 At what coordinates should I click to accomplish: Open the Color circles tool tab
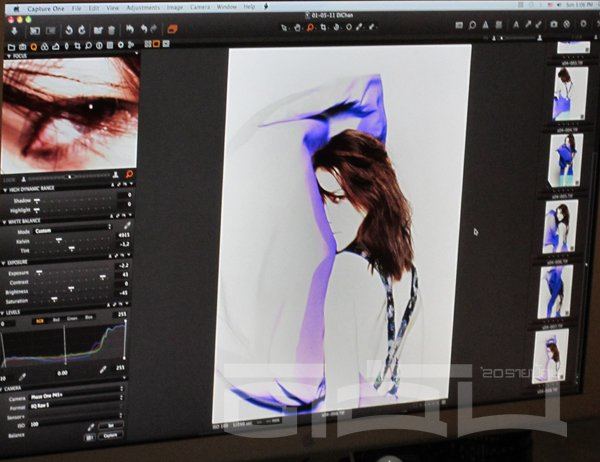(45, 47)
